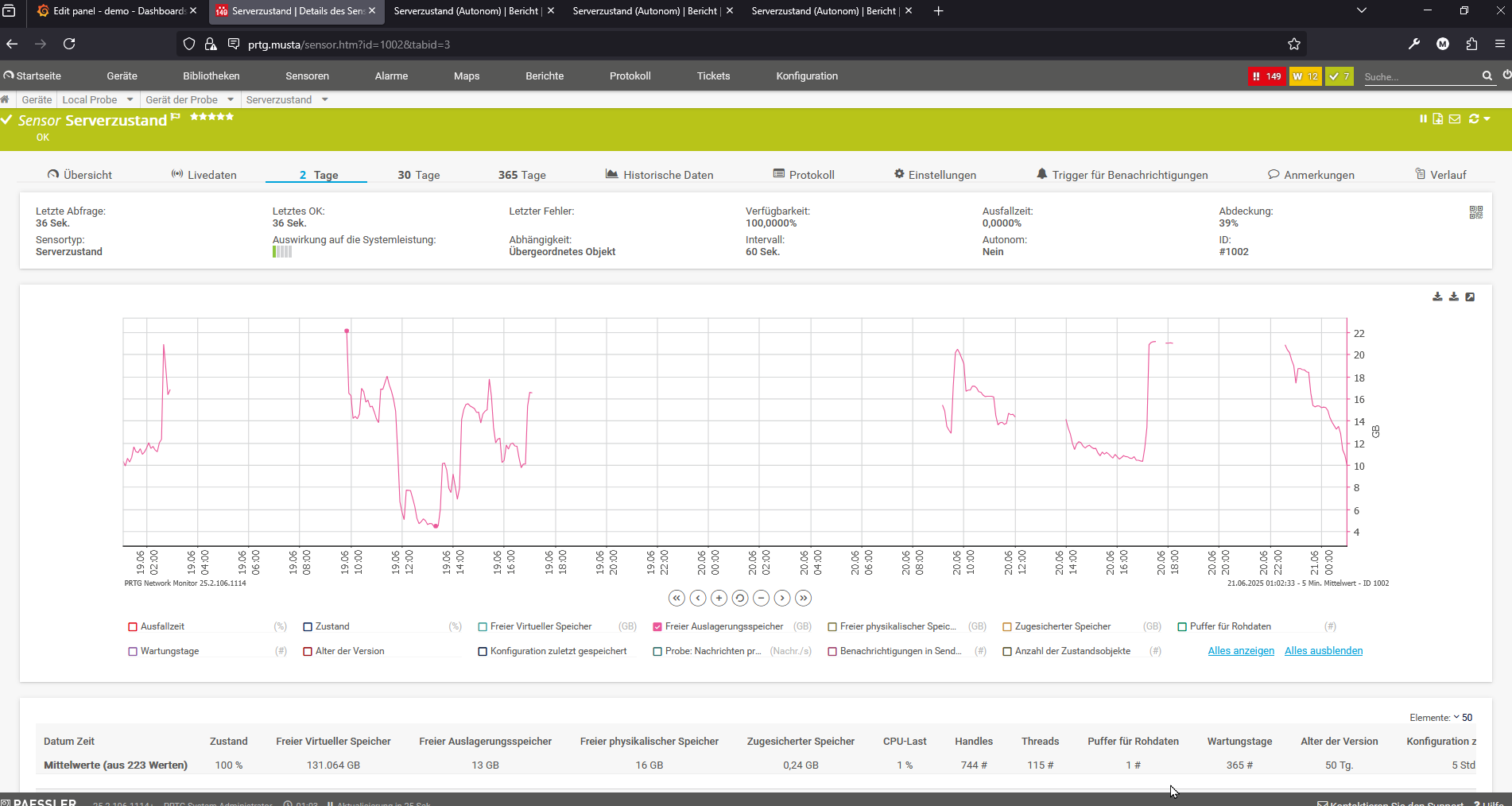
Task: Uncheck the Freier Auslagerungsspeicher channel
Action: pos(657,627)
